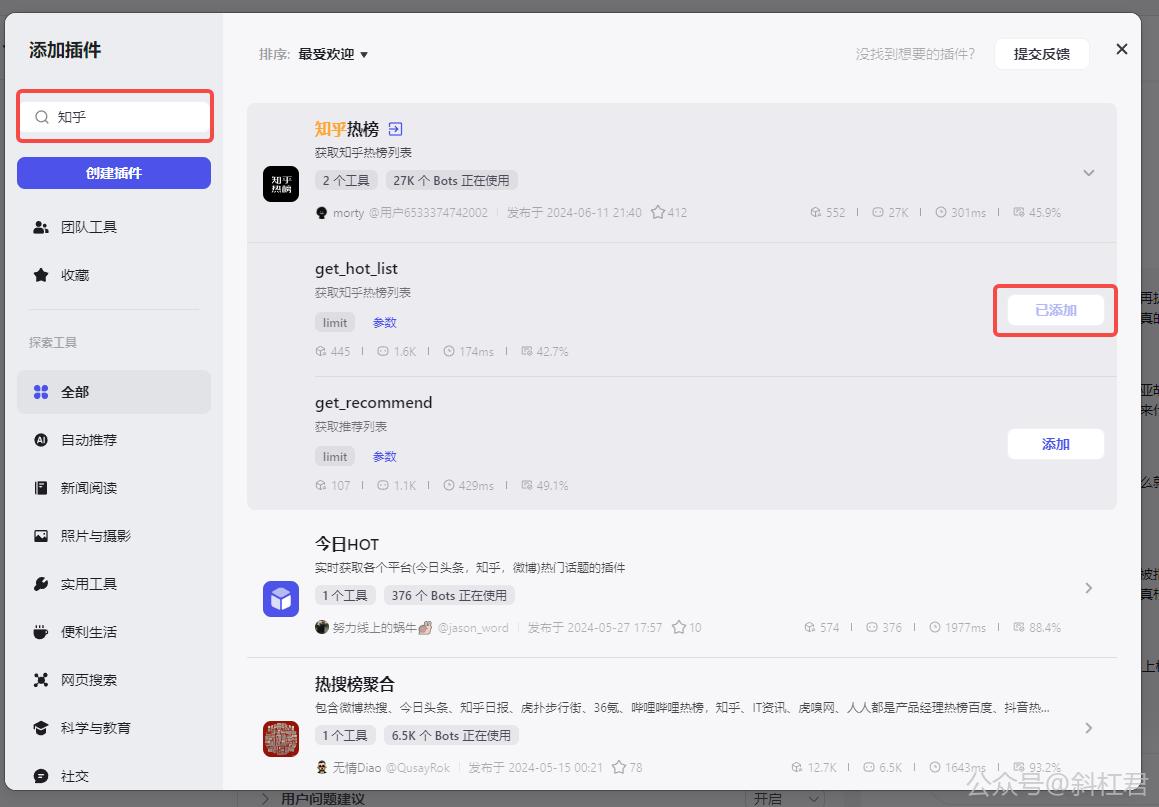
Task: Choose the 照片与摄影 picture icon
Action: pyautogui.click(x=41, y=536)
